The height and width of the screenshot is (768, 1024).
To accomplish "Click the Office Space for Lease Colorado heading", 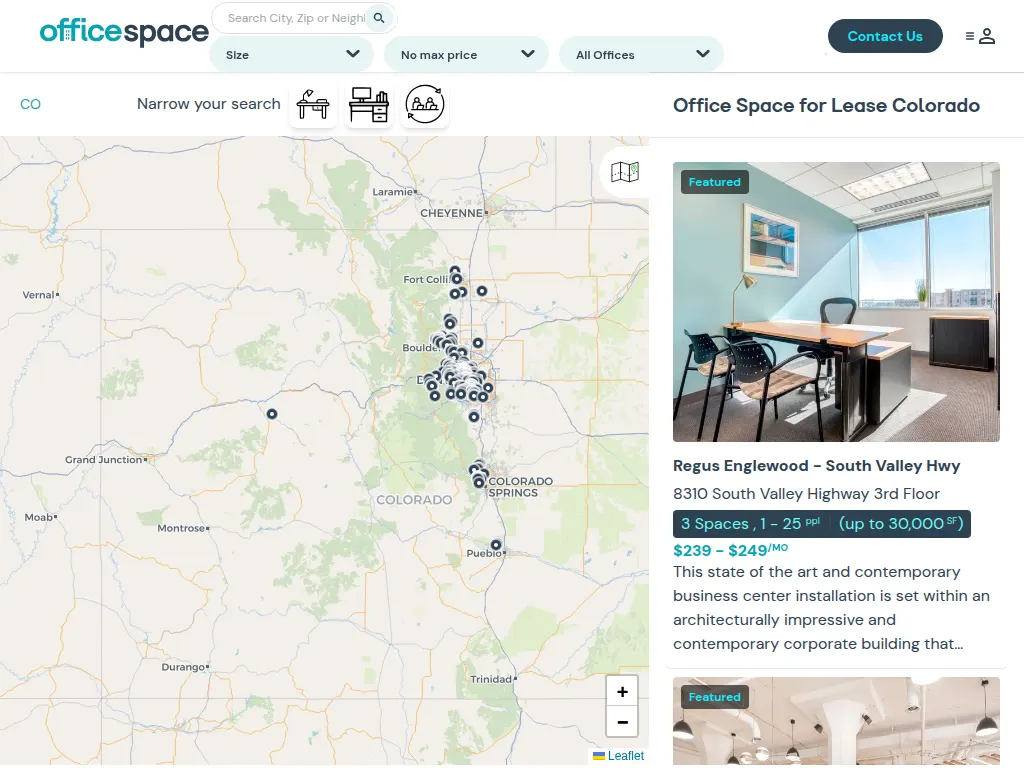I will [826, 105].
